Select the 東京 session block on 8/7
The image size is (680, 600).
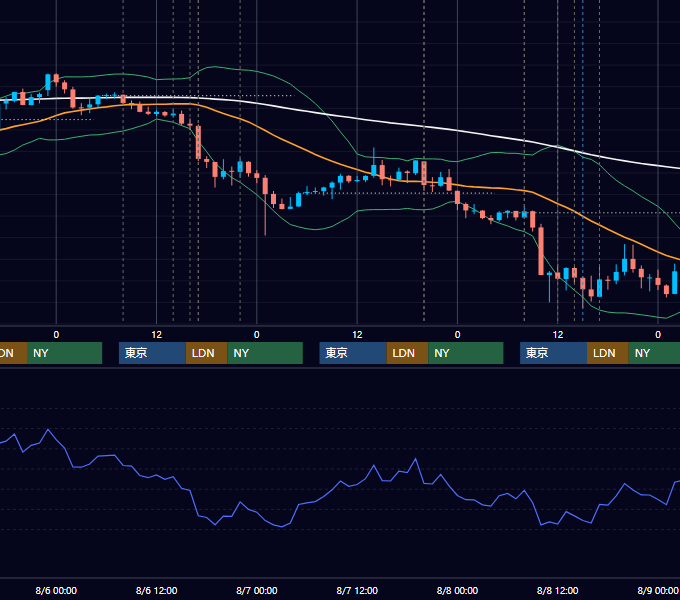[x=353, y=353]
